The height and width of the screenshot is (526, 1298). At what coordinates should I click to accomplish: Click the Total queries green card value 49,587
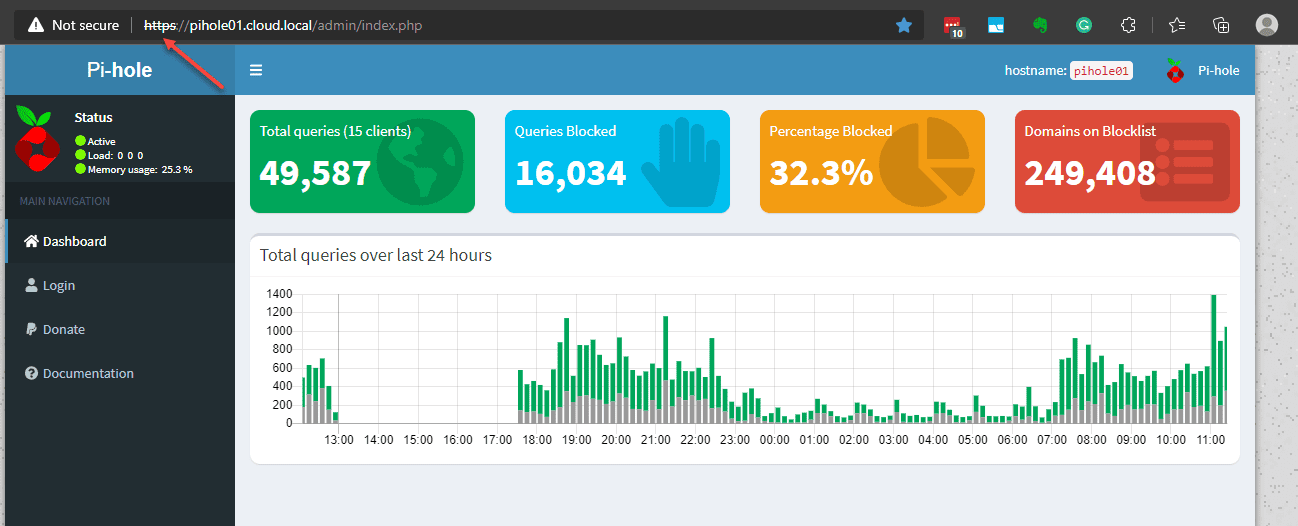pos(315,172)
